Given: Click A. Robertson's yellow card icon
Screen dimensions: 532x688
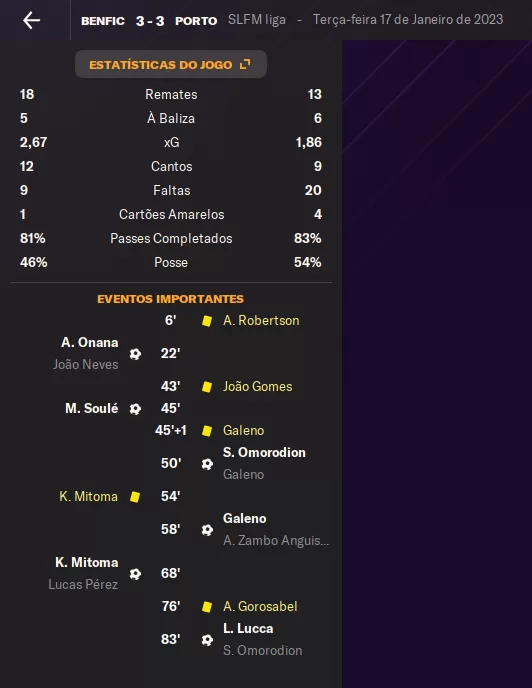Looking at the screenshot, I should (x=207, y=321).
